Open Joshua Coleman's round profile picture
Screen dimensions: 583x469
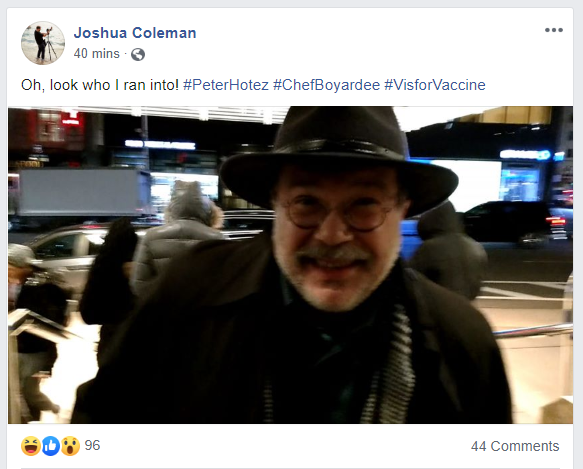(43, 43)
